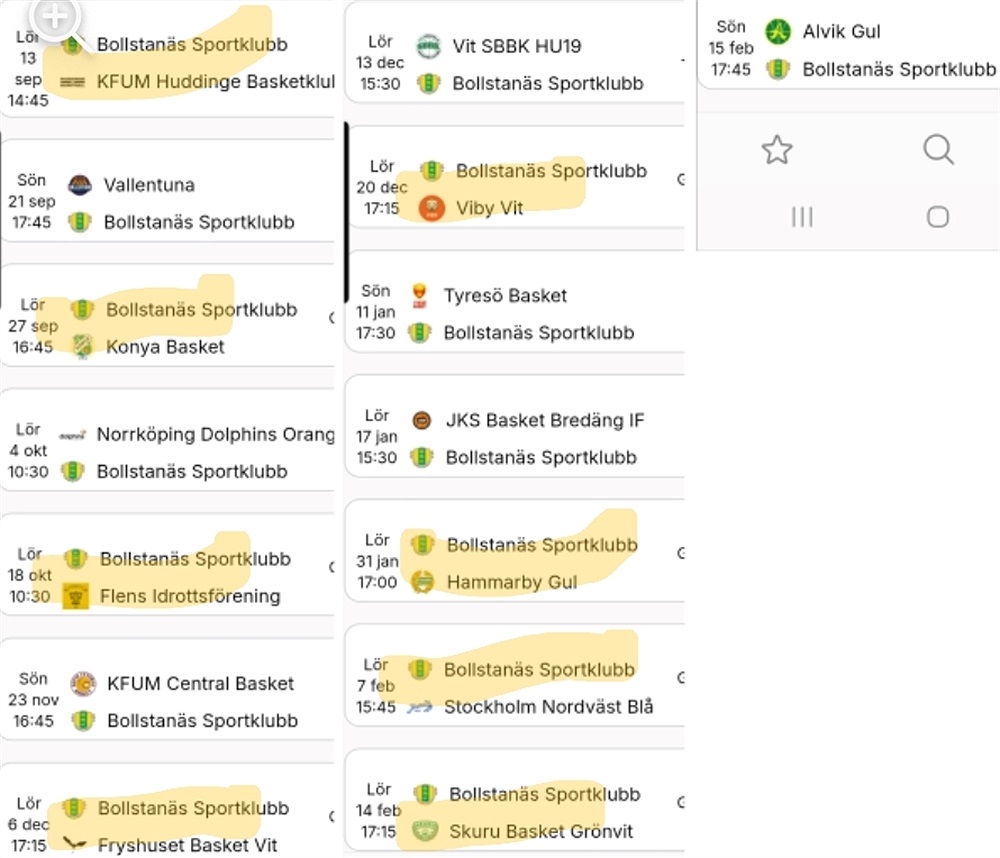
Task: Select the Alvik Gul team name
Action: [x=841, y=31]
